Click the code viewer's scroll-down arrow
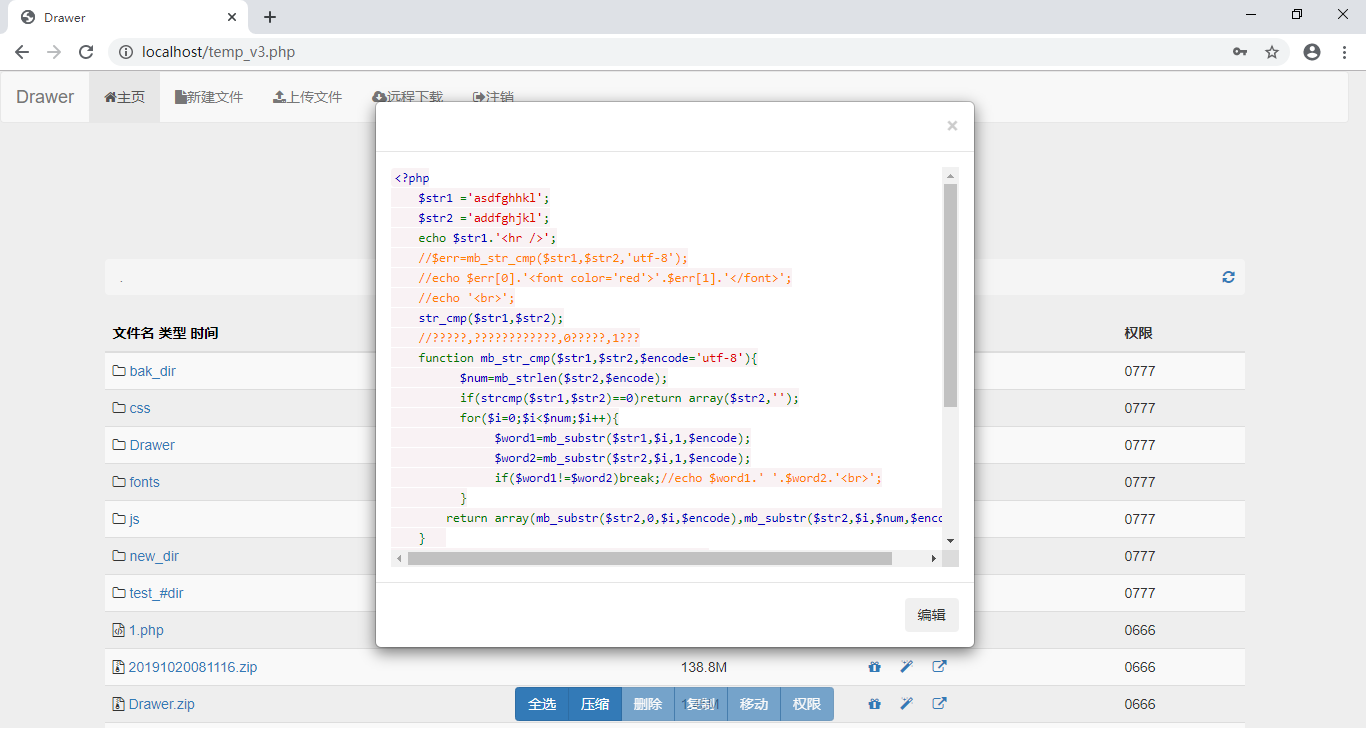This screenshot has width=1366, height=733. pos(950,541)
